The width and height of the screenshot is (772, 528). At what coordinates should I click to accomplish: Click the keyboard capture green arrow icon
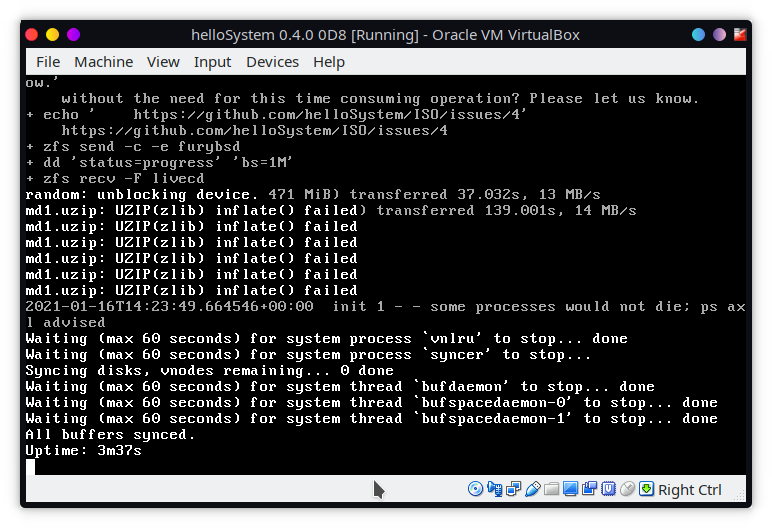pyautogui.click(x=646, y=489)
